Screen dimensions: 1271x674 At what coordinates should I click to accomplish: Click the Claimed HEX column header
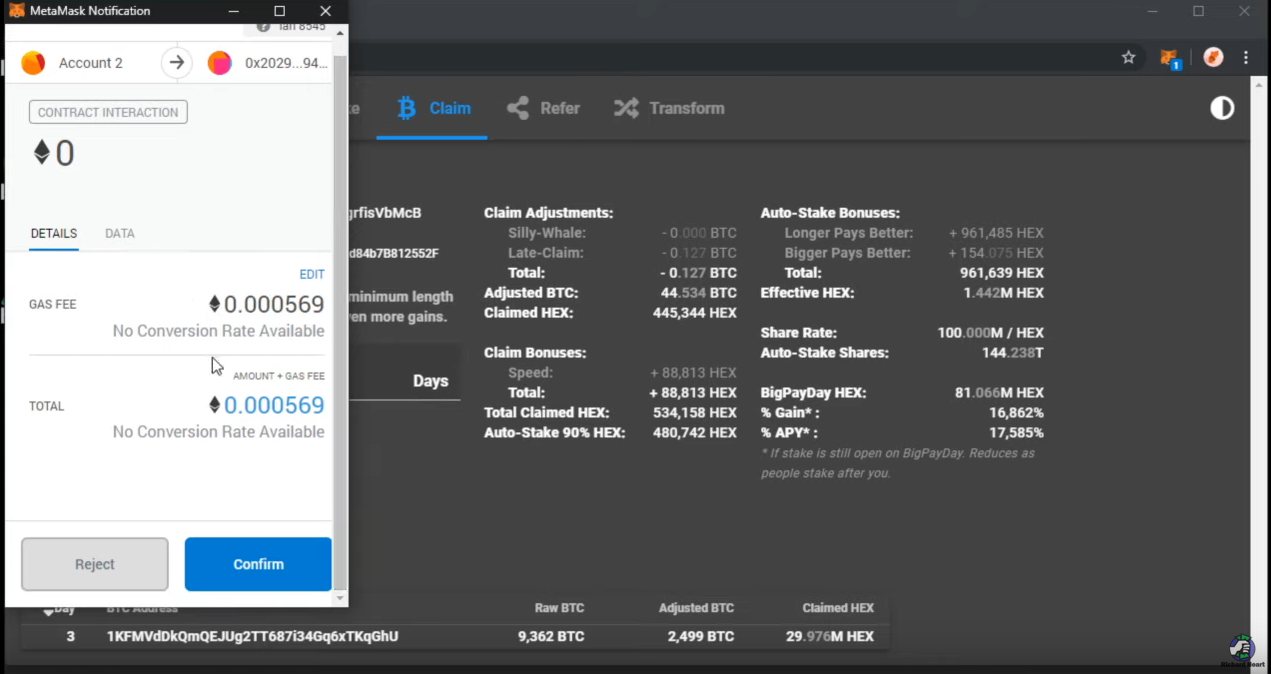838,608
